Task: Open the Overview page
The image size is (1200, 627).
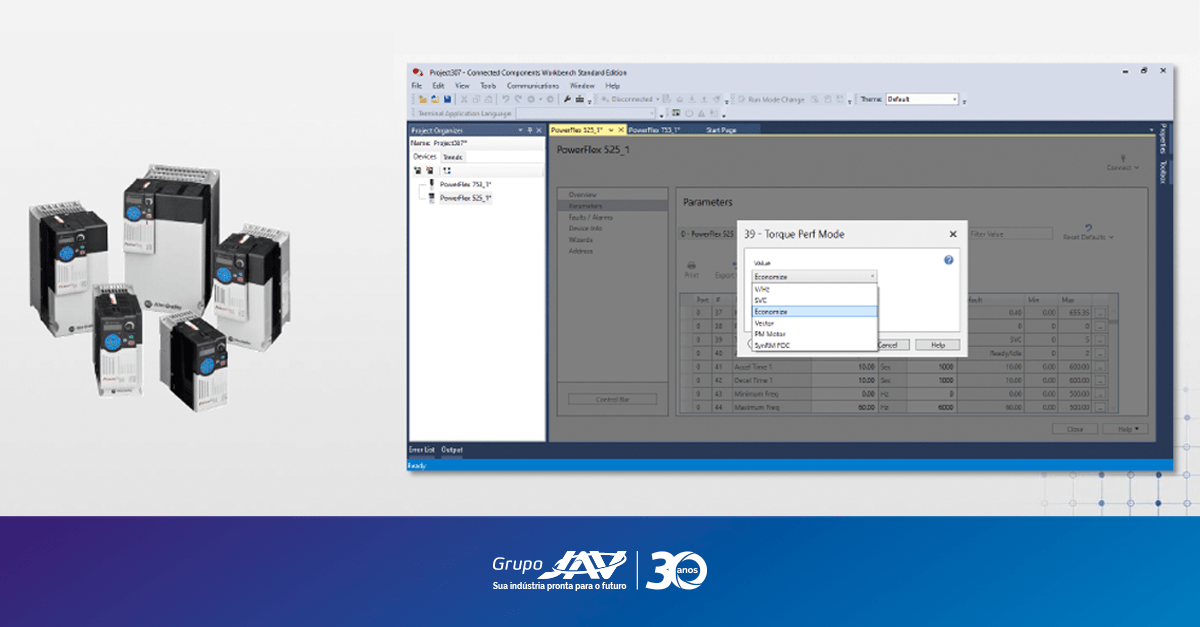Action: (582, 193)
